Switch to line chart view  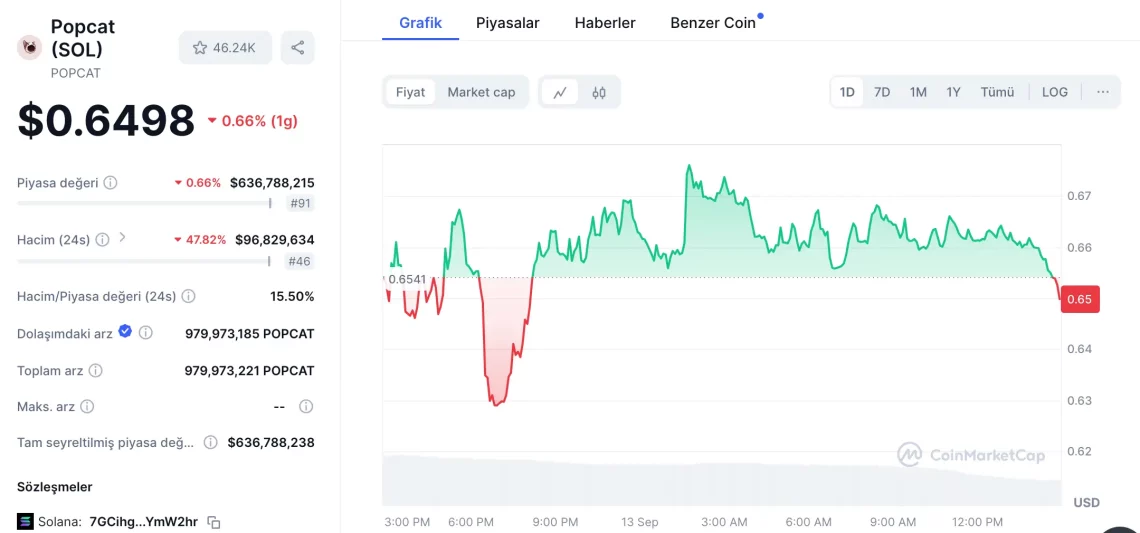[x=560, y=92]
